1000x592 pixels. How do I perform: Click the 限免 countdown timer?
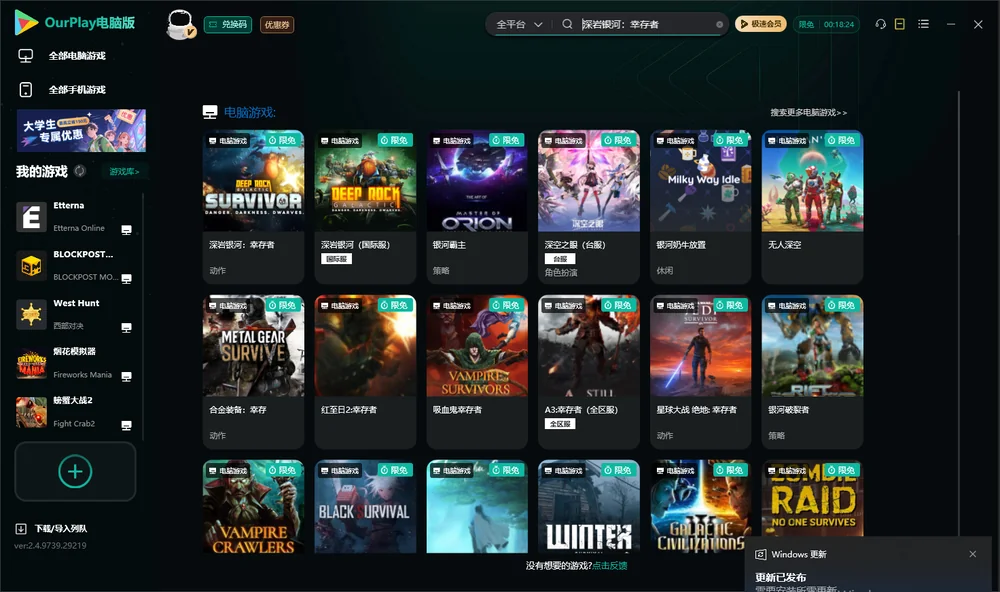[x=827, y=24]
